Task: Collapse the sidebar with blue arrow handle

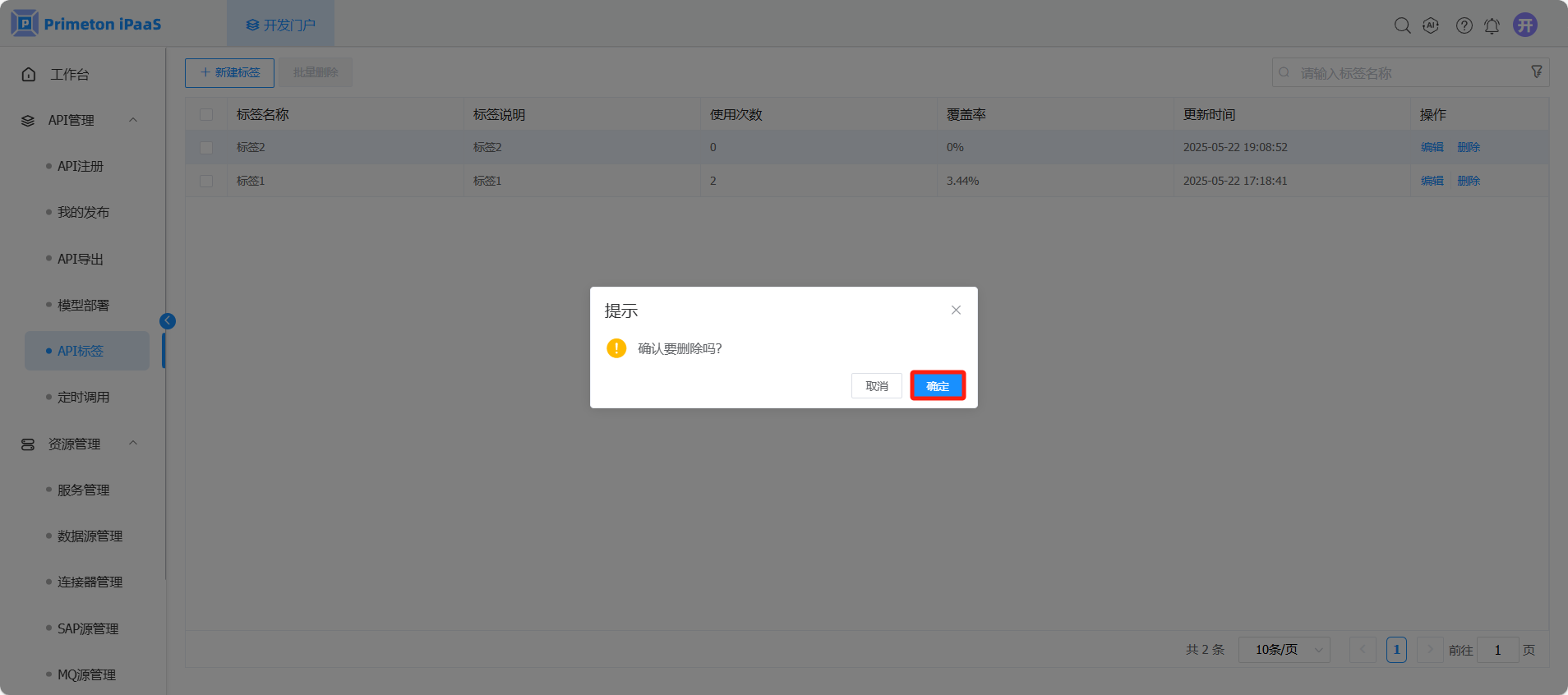Action: click(168, 321)
